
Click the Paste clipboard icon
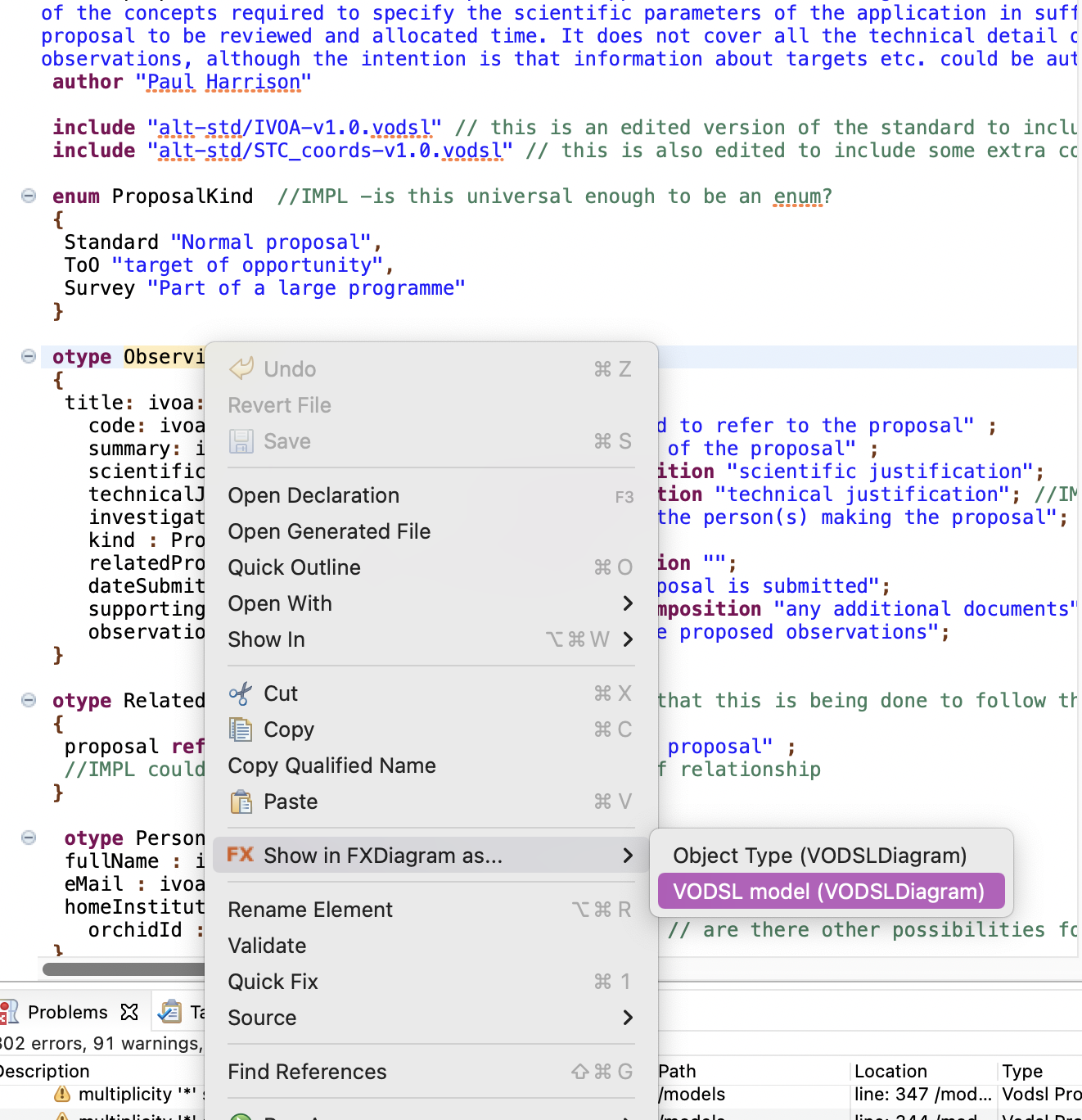coord(241,802)
